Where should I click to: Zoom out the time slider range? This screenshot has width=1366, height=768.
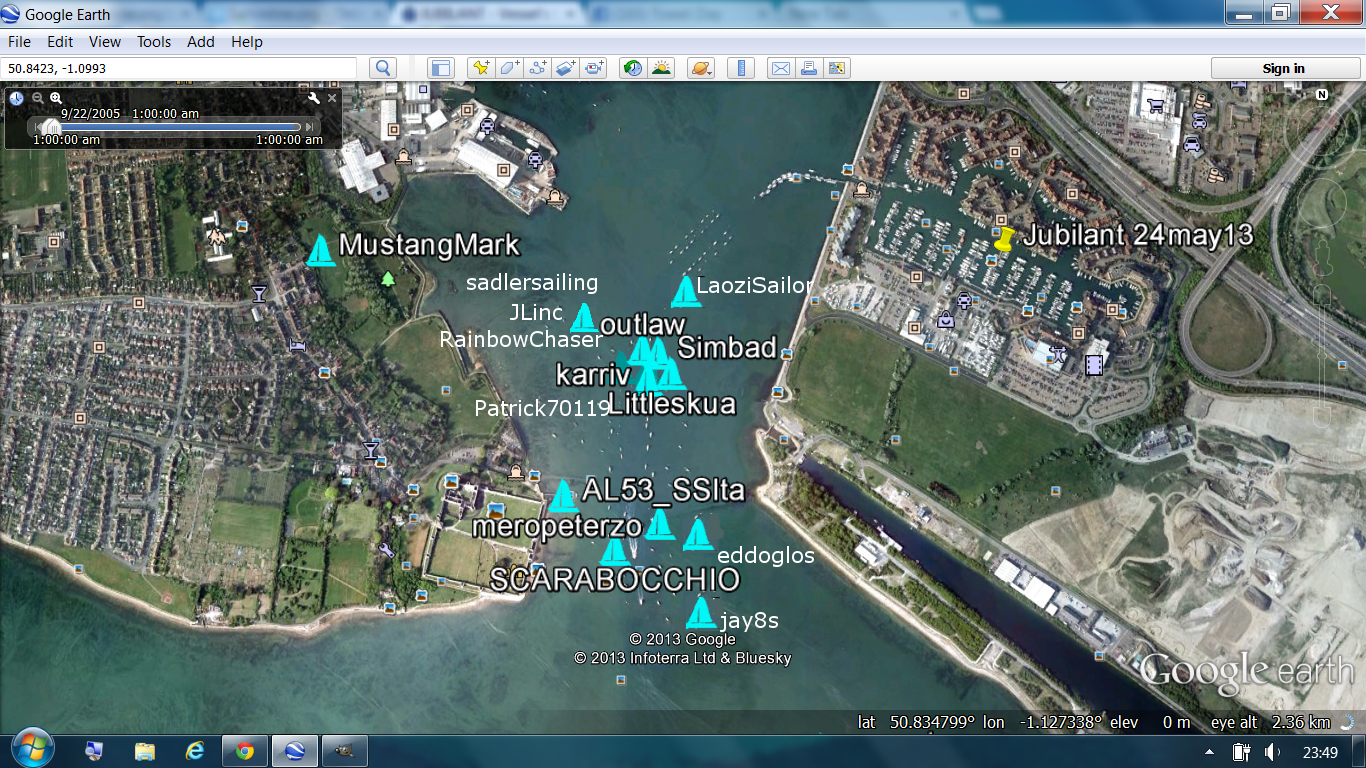point(38,98)
